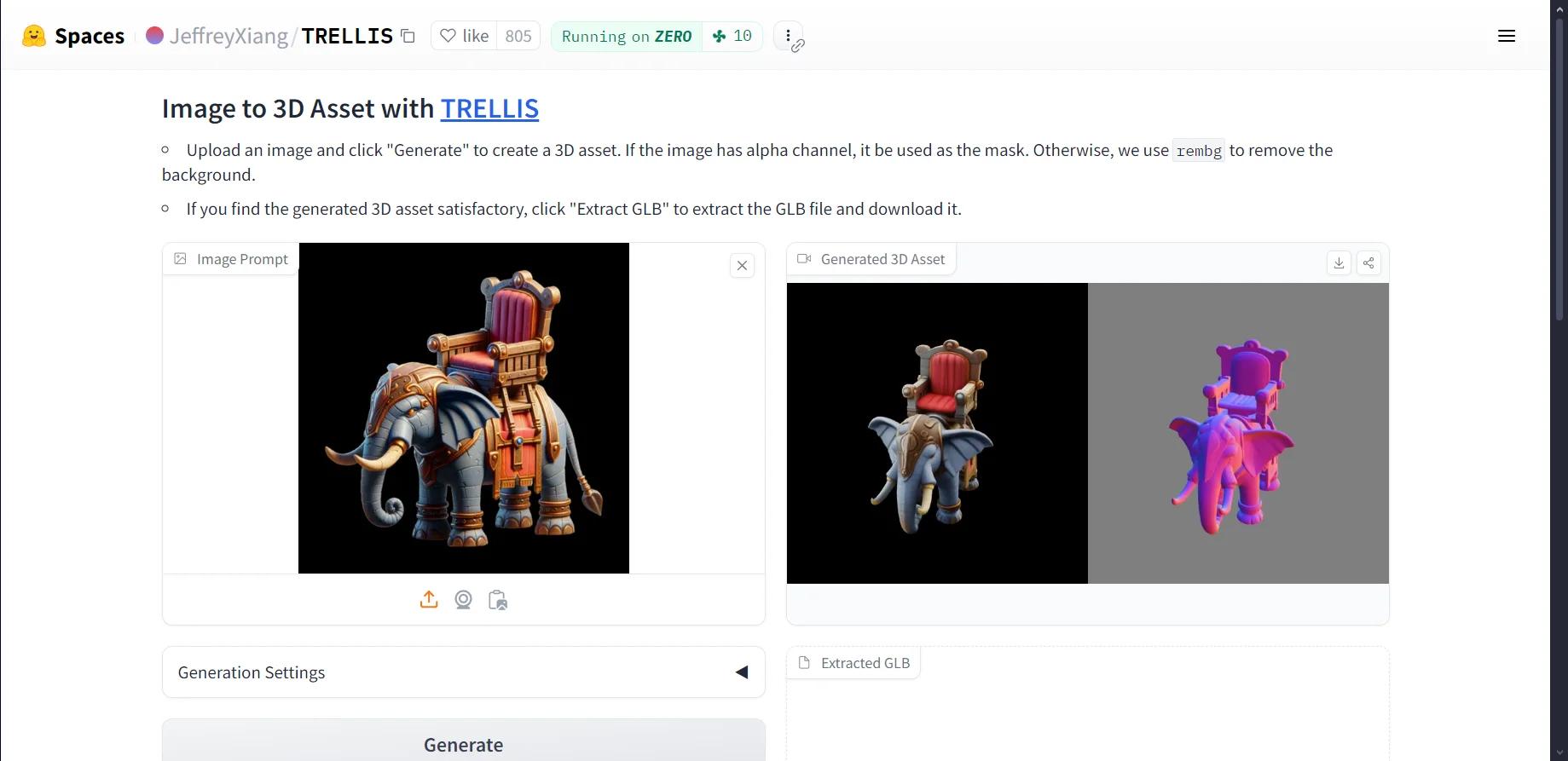
Task: Remove the uploaded image prompt
Action: (742, 266)
